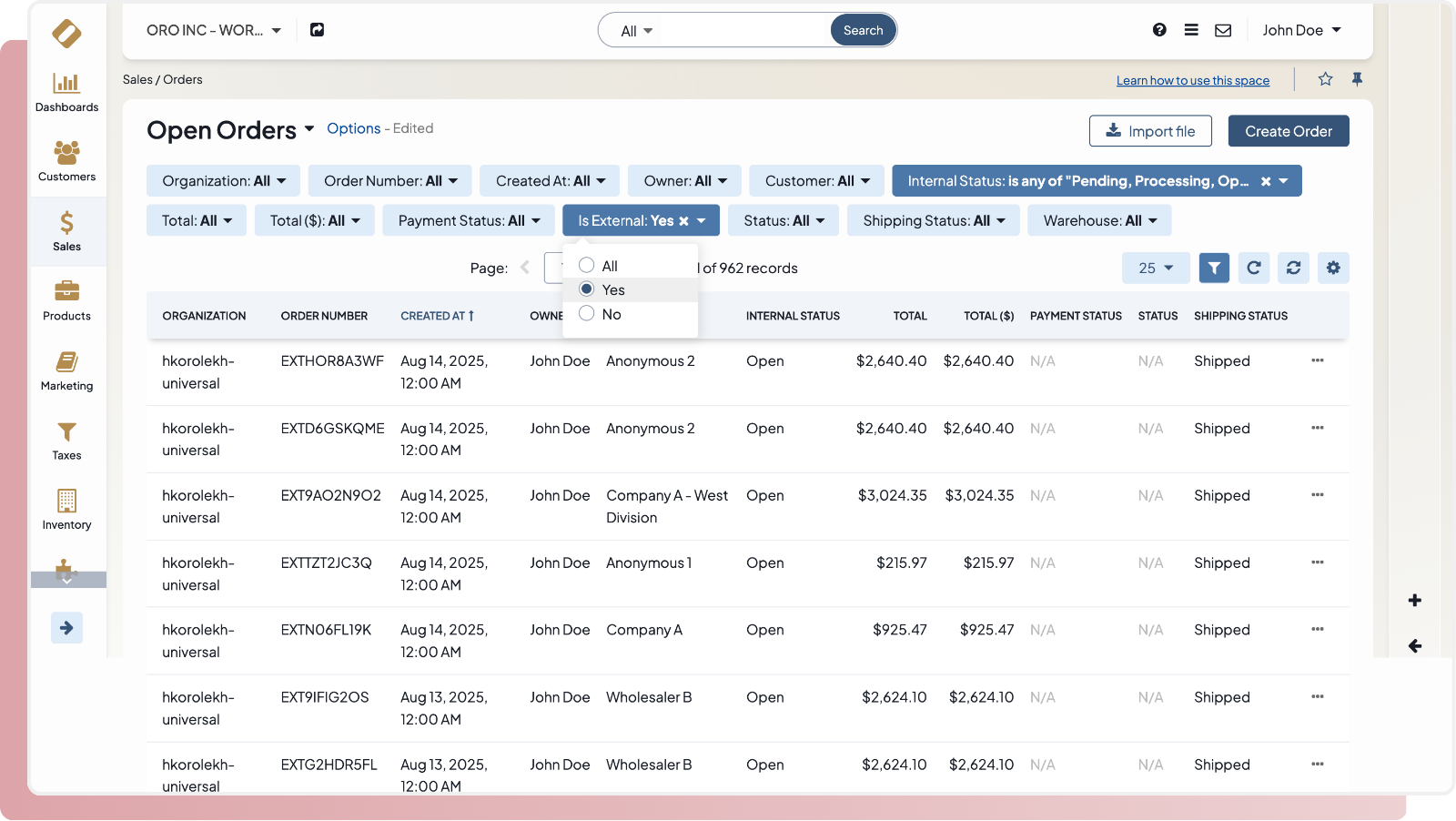Screen dimensions: 1456x821
Task: Sort by the Created At column header
Action: pos(437,316)
